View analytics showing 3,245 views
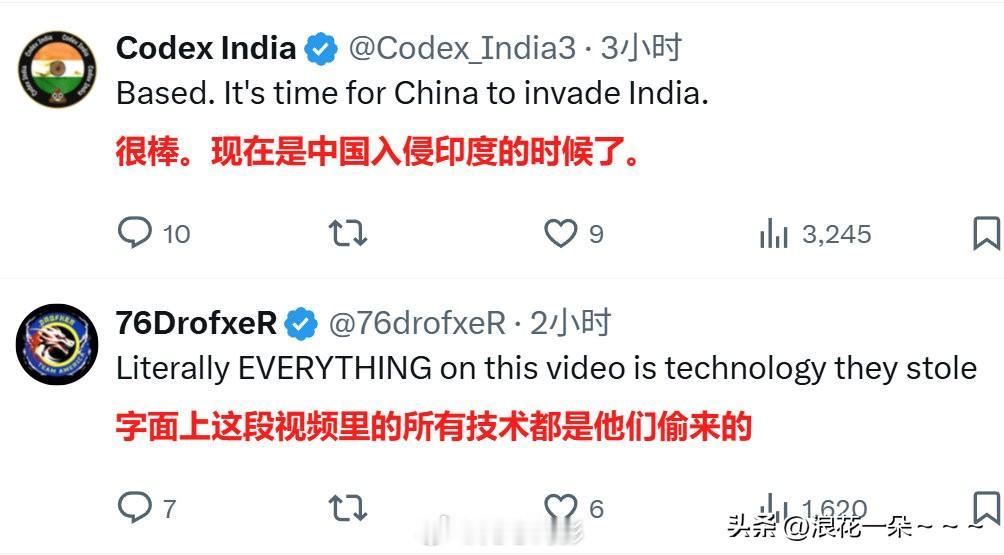Screen dimensions: 1004x555 pyautogui.click(x=815, y=234)
